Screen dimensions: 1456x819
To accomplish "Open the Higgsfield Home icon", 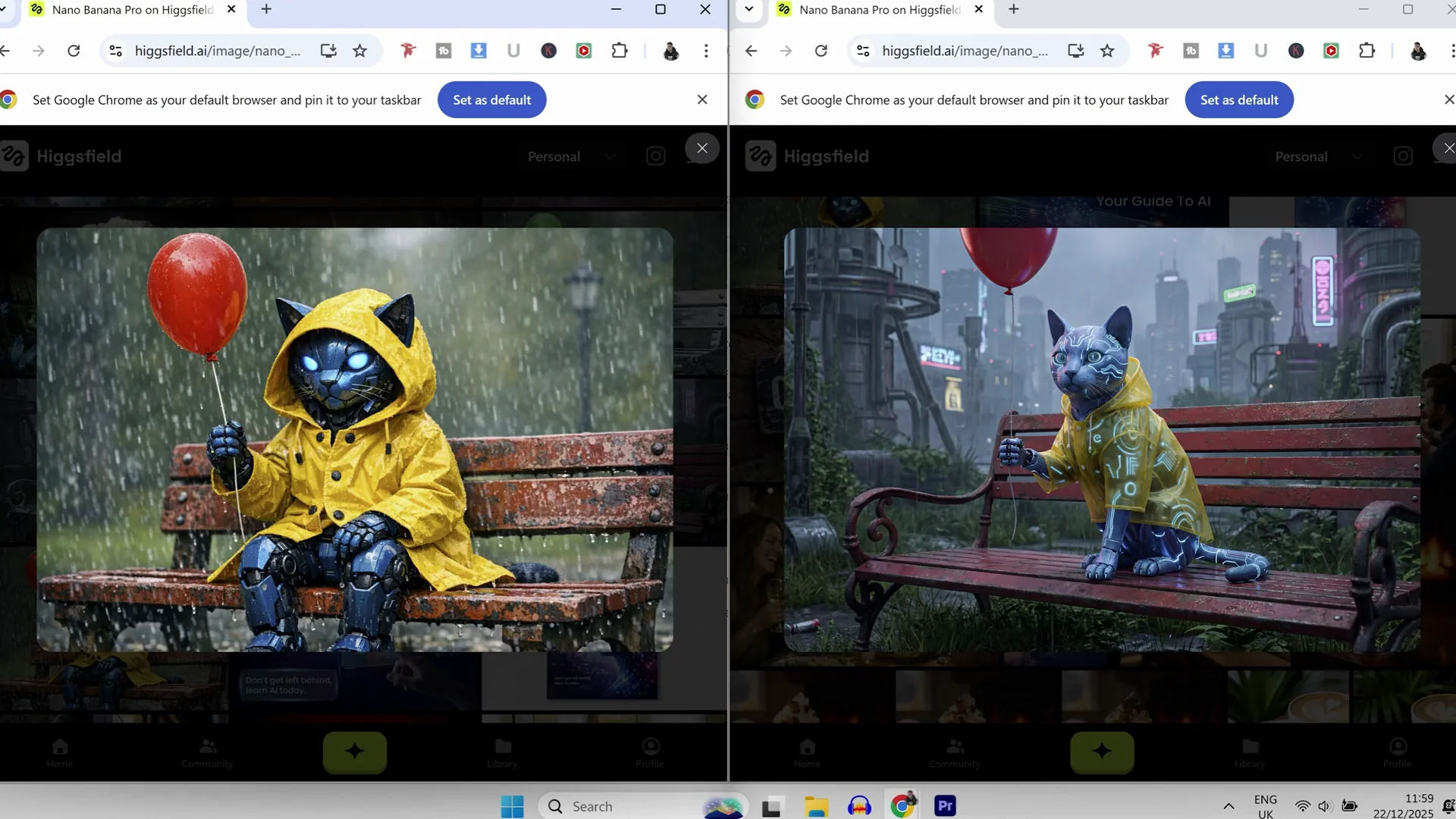I will (59, 752).
